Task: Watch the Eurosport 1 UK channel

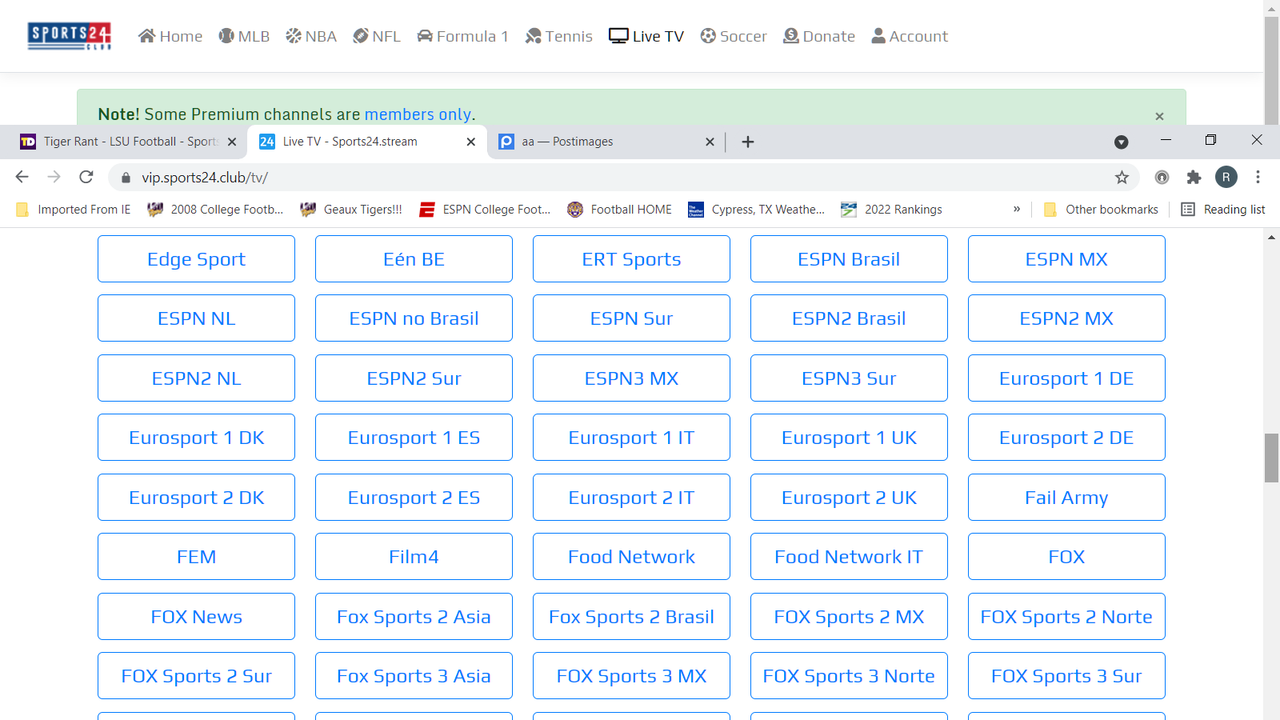Action: (x=849, y=438)
